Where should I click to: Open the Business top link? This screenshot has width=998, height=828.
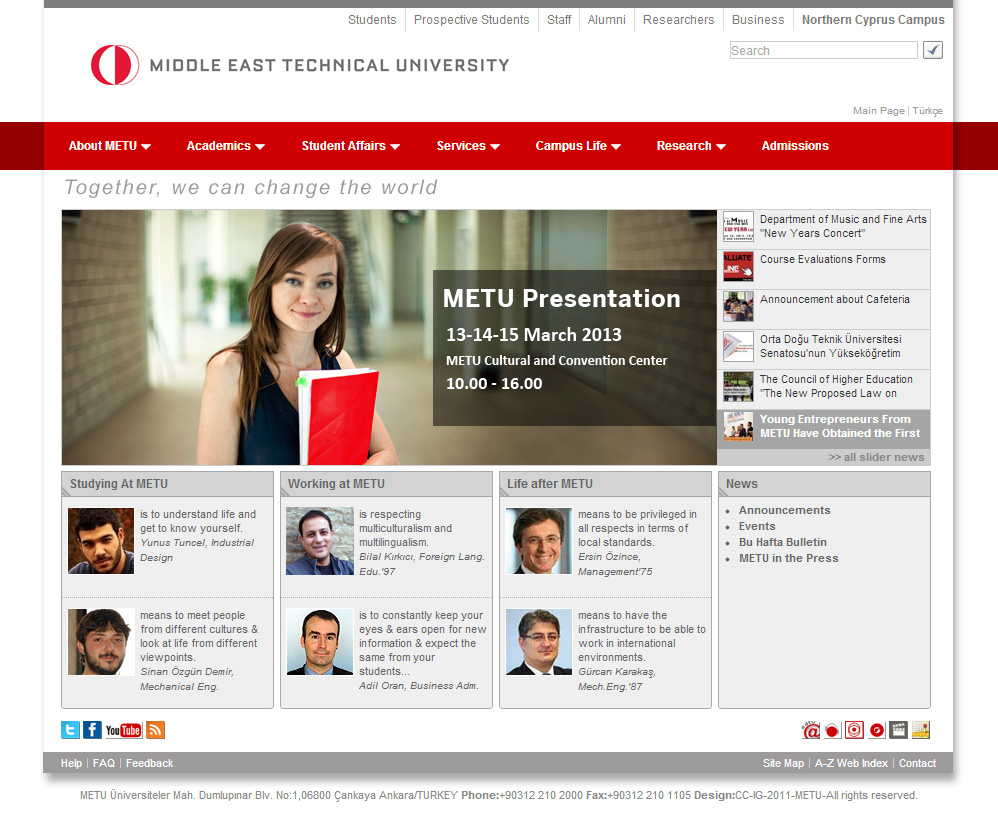coord(758,20)
